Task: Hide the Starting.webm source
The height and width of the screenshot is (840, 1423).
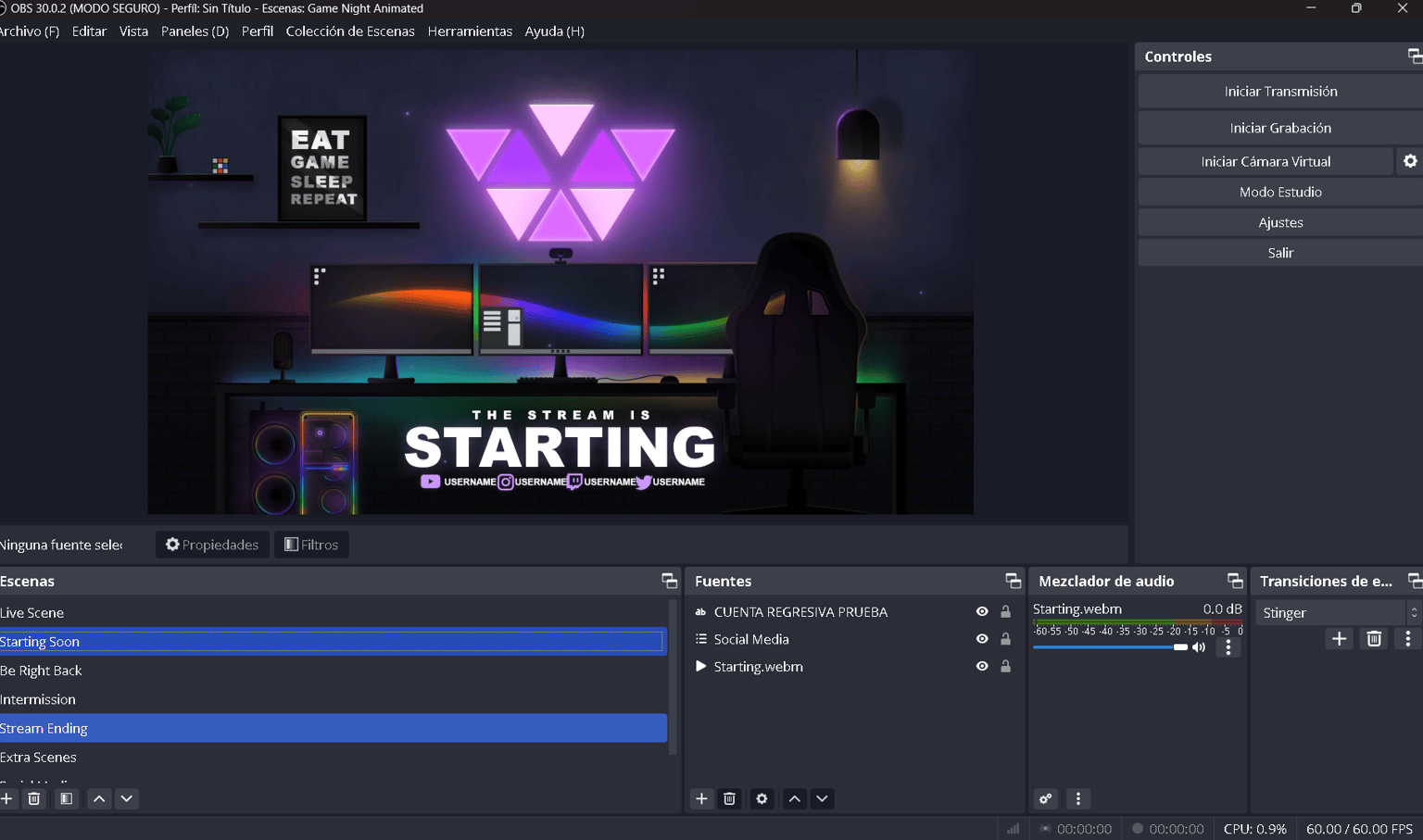Action: [982, 666]
